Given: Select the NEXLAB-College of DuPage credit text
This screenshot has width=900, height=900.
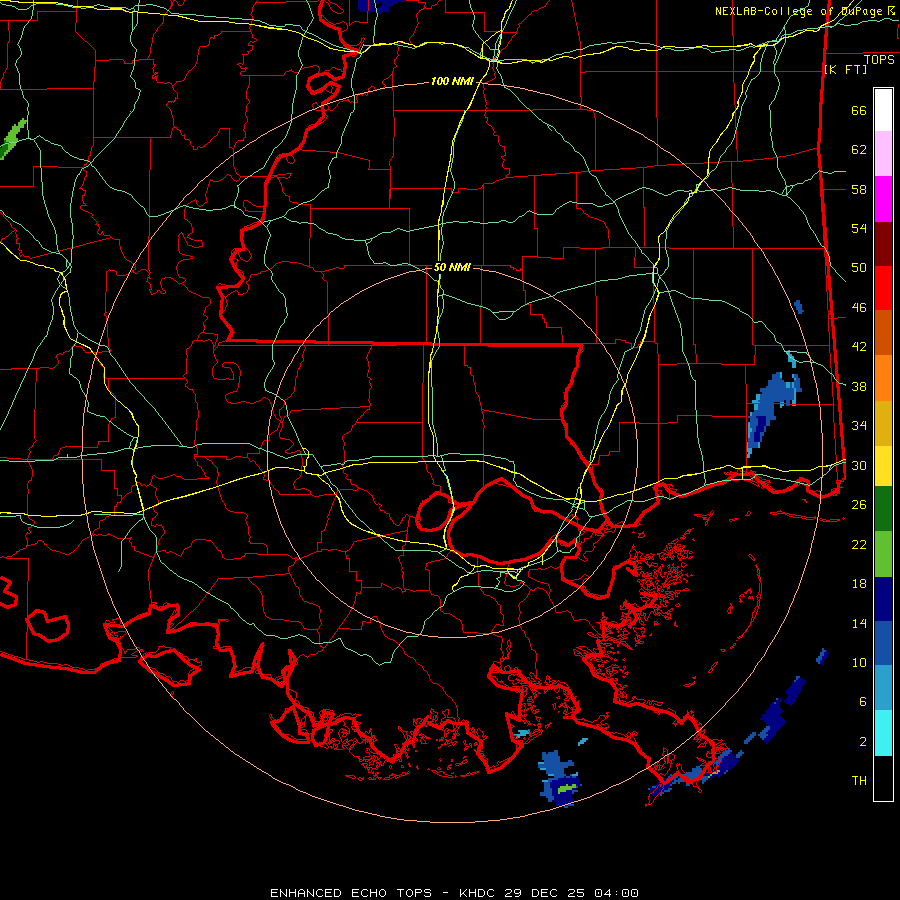Looking at the screenshot, I should click(806, 11).
